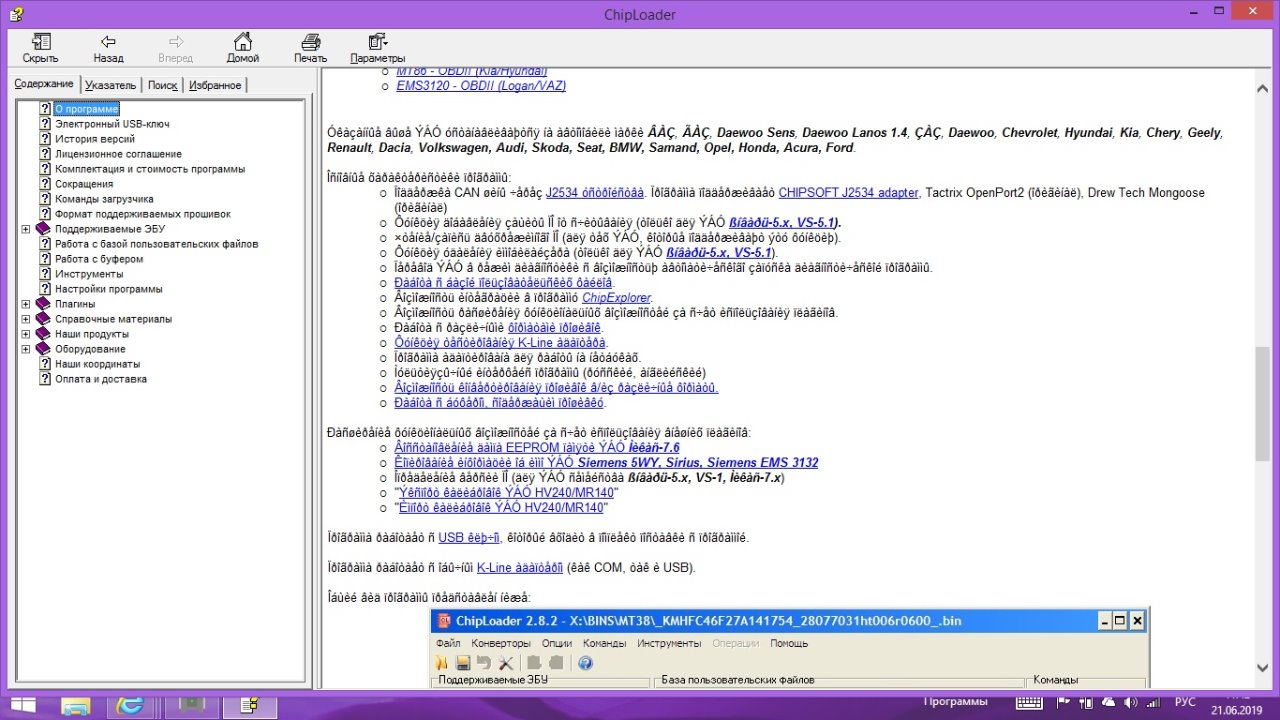Switch to the Указатель tab
The image size is (1280, 720).
click(x=110, y=85)
